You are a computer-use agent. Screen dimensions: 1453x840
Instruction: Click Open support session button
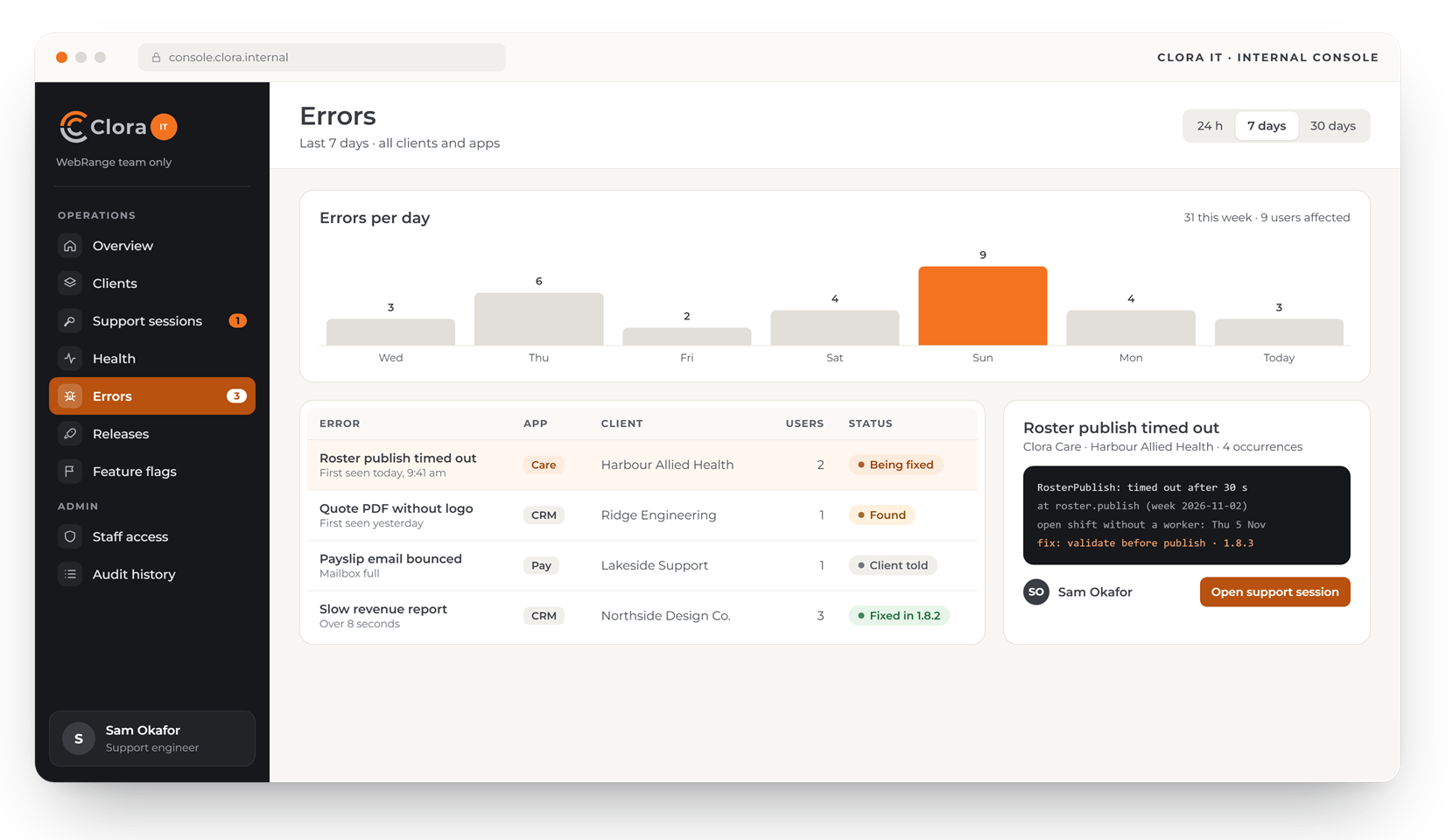(x=1274, y=592)
